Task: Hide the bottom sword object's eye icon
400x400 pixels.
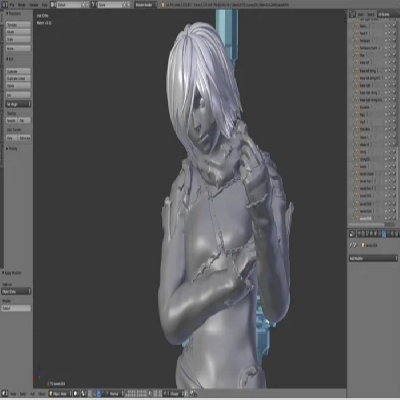Action: tap(386, 218)
